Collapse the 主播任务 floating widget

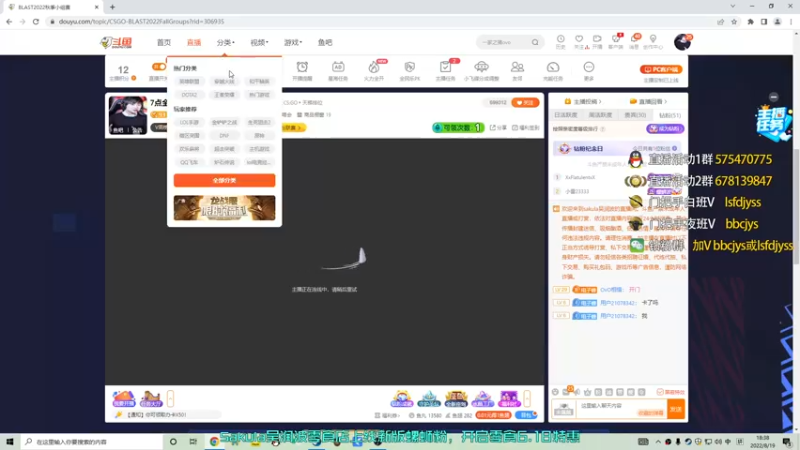773,97
